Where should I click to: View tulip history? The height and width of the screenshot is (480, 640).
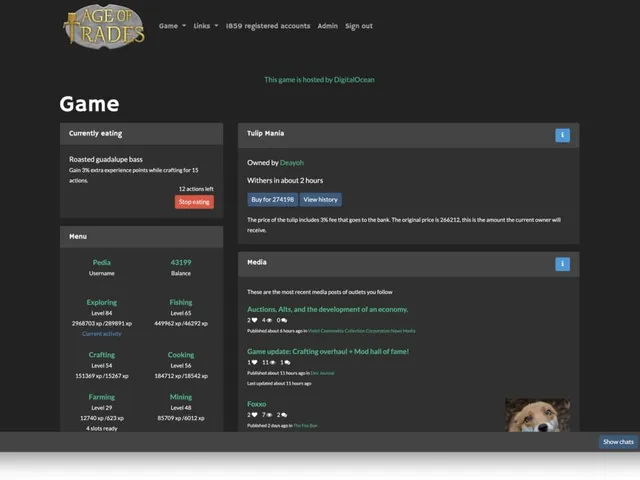(x=320, y=200)
